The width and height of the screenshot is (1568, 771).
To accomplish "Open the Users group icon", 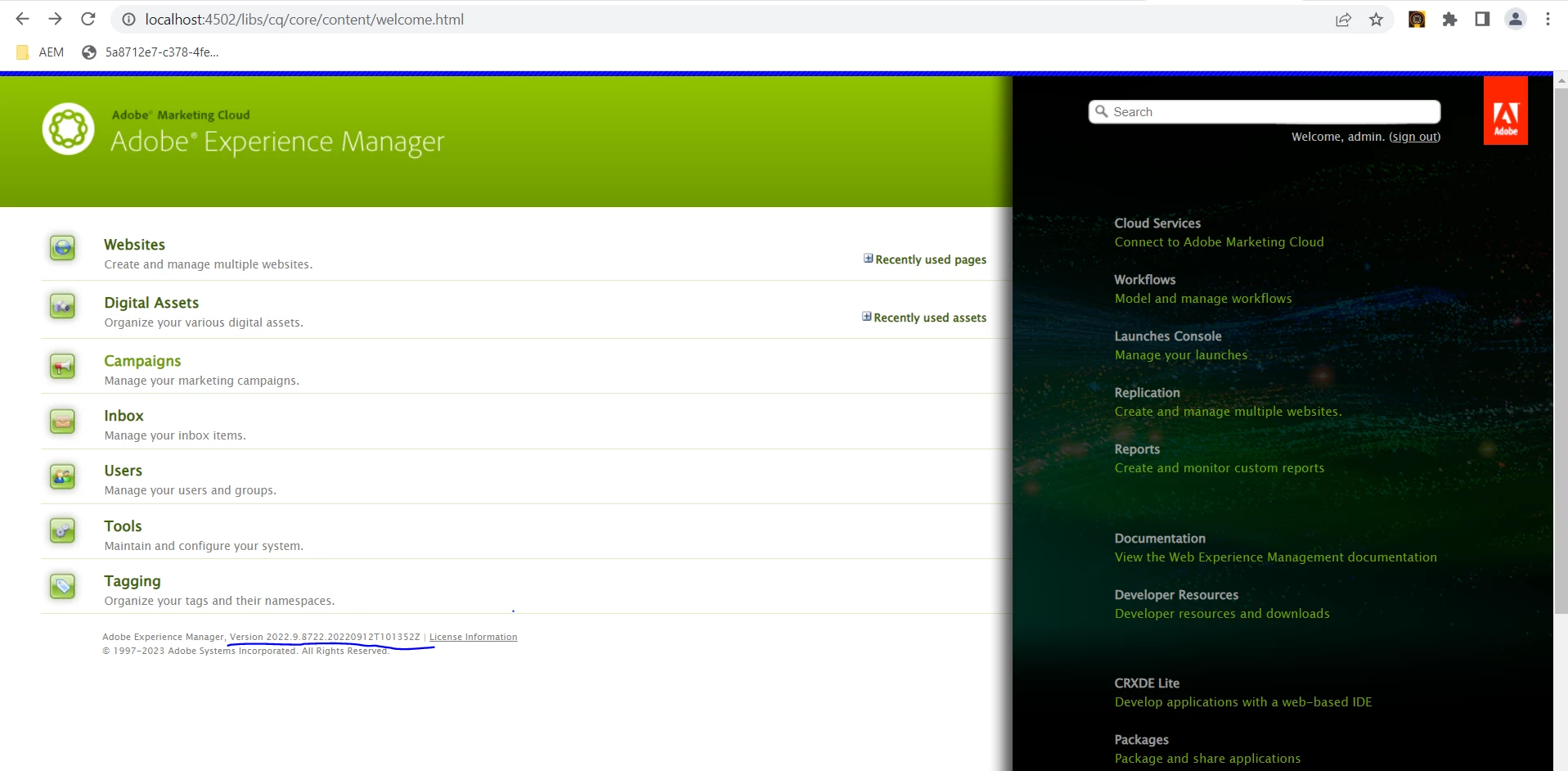I will tap(63, 476).
